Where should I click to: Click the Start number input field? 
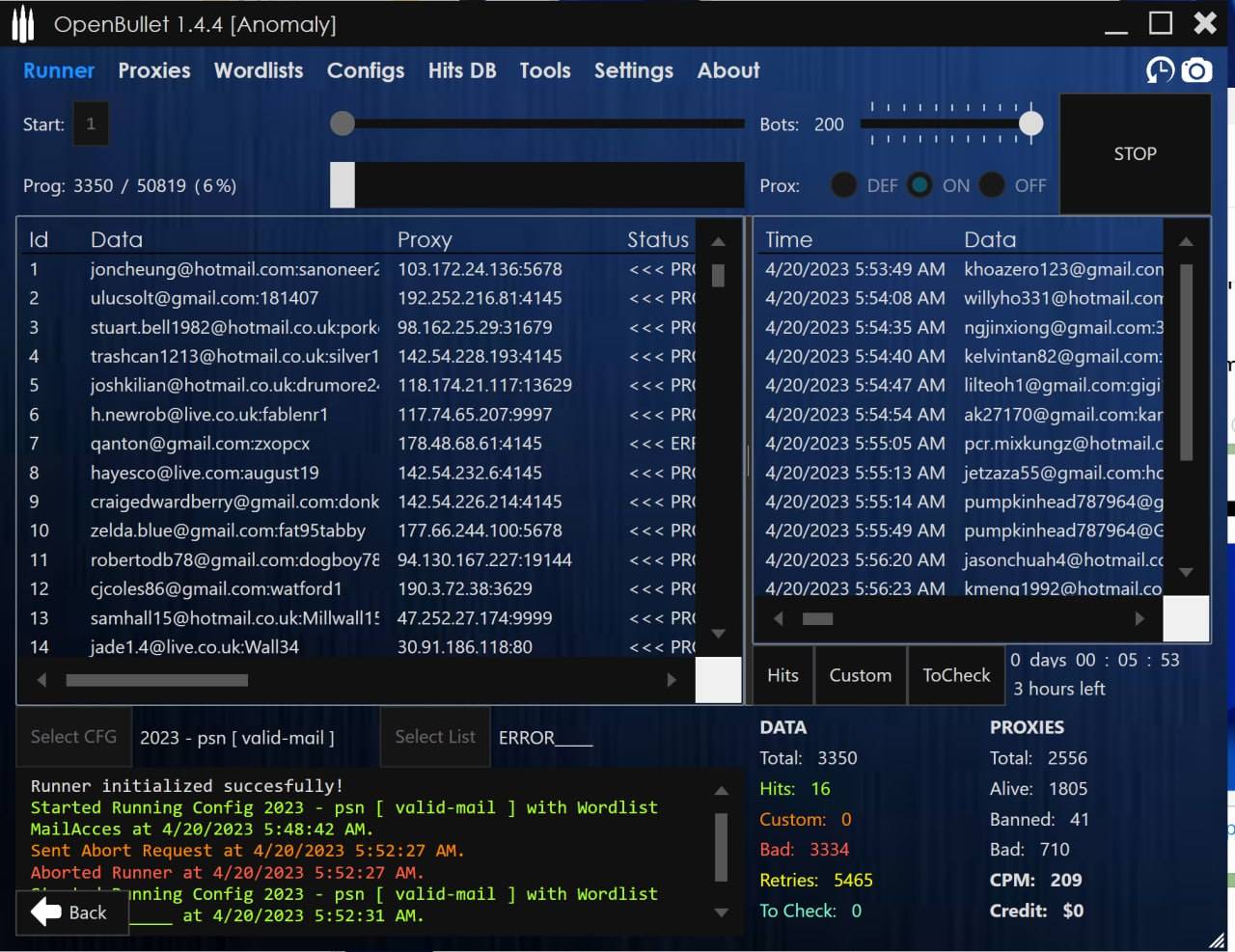pos(91,124)
